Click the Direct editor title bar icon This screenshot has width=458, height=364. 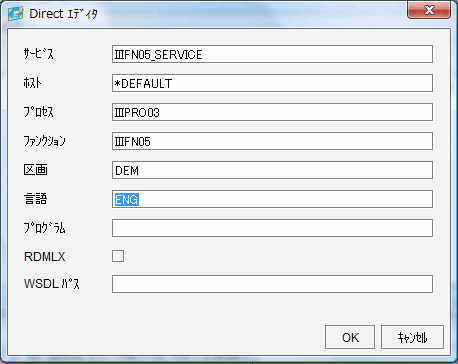click(x=16, y=14)
